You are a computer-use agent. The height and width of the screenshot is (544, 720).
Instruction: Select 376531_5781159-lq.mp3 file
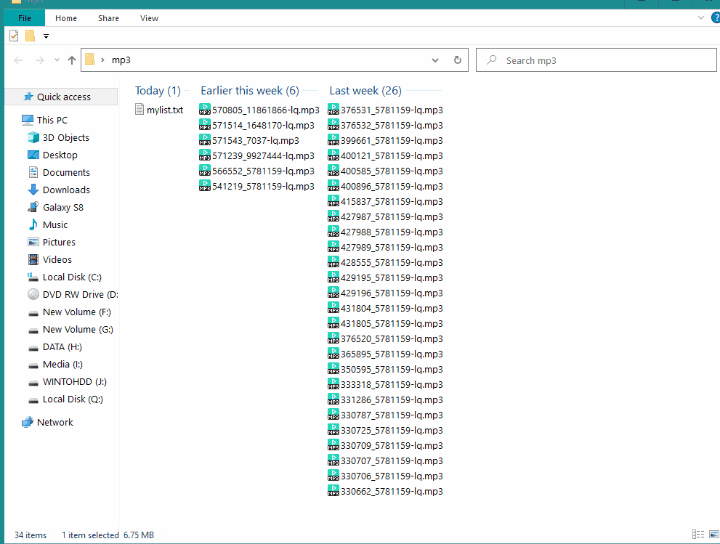(385, 110)
